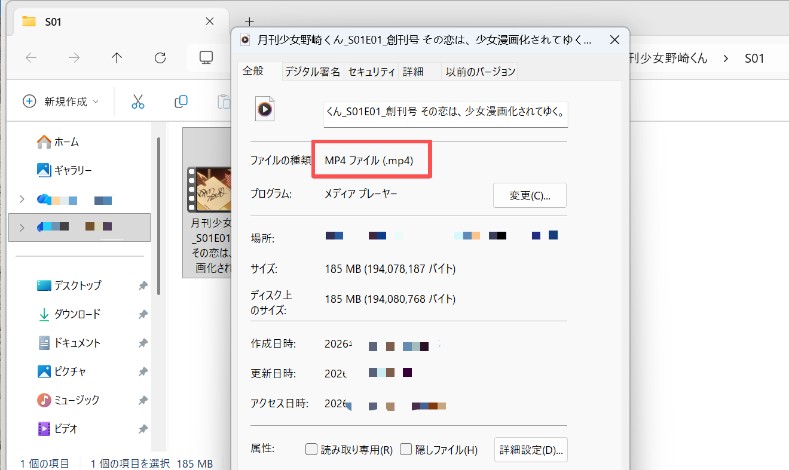Click the MP4 ファイル (.mp4) text
This screenshot has width=789, height=470.
pos(369,161)
